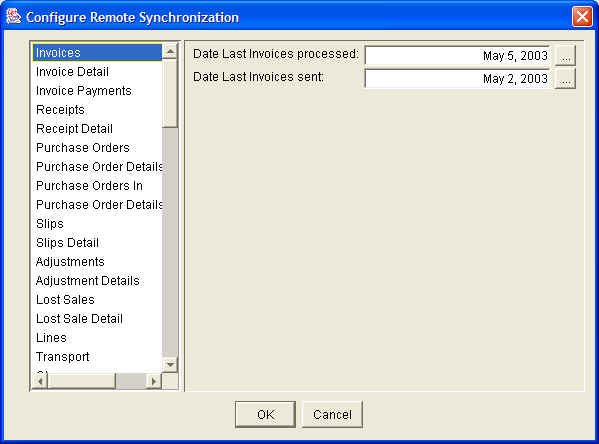The height and width of the screenshot is (444, 599).
Task: Click horizontal scrollbar left arrow
Action: [40, 381]
